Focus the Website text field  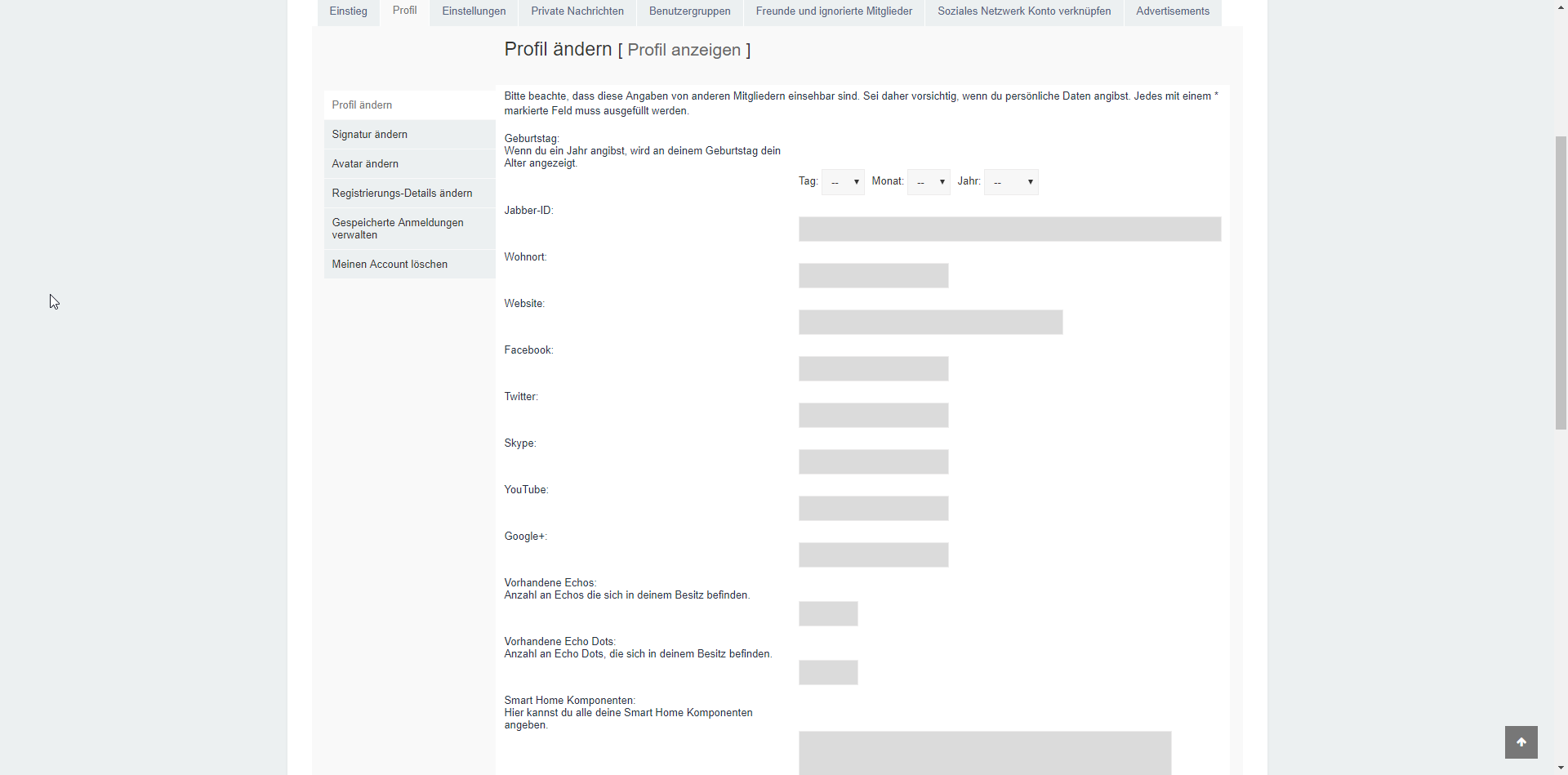930,323
